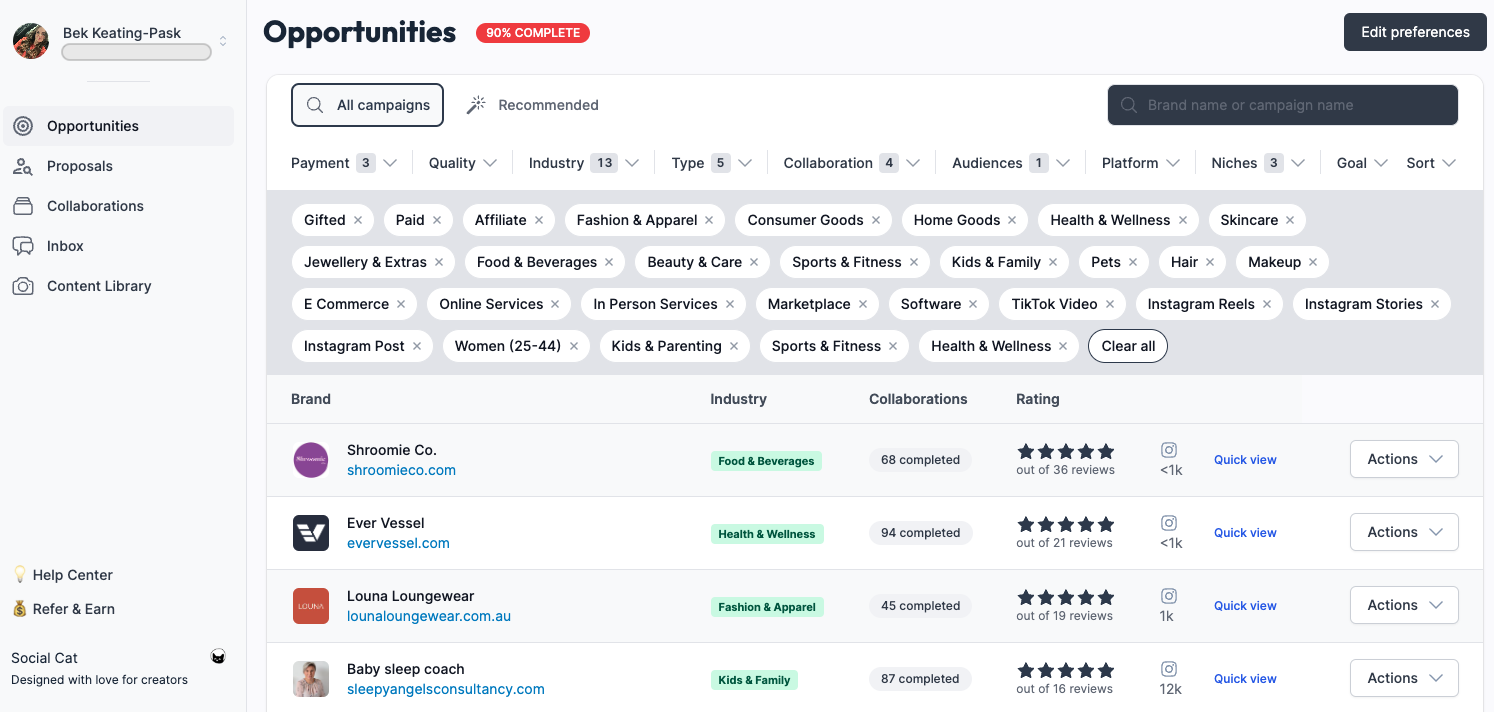Open the Shroomie Co. brand logo
The width and height of the screenshot is (1494, 712).
(311, 460)
